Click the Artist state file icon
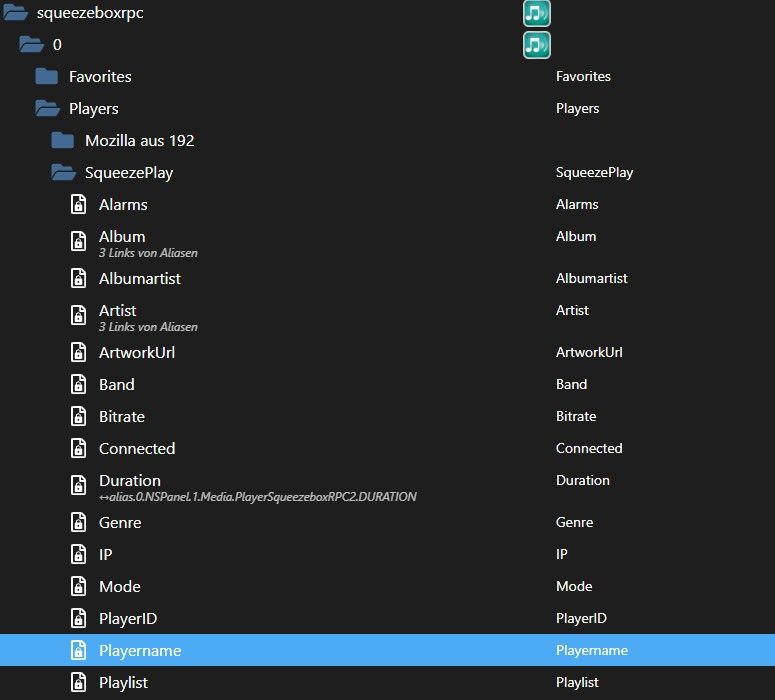The image size is (775, 700). coord(79,315)
